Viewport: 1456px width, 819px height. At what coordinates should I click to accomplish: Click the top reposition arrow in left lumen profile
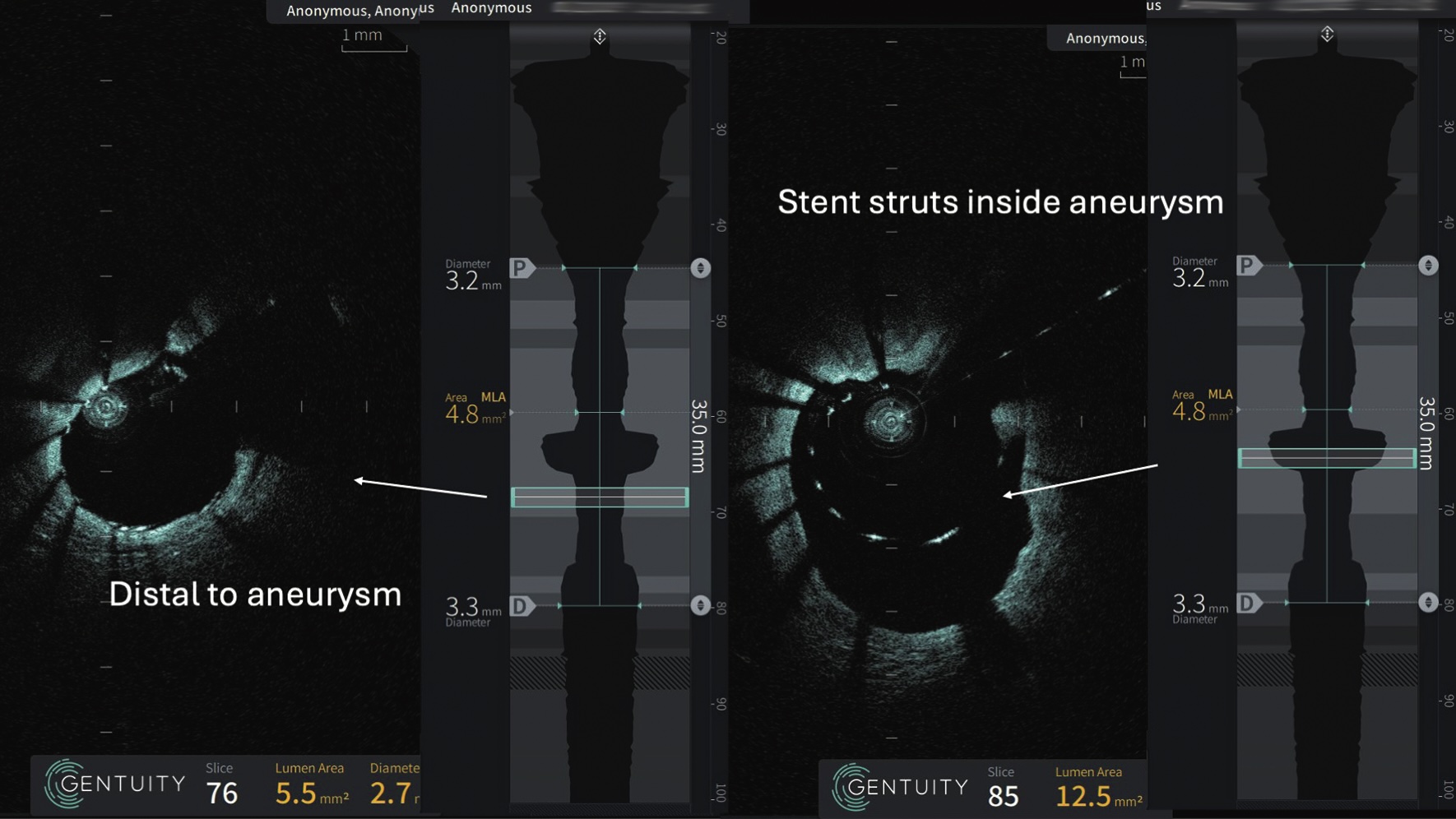point(600,36)
